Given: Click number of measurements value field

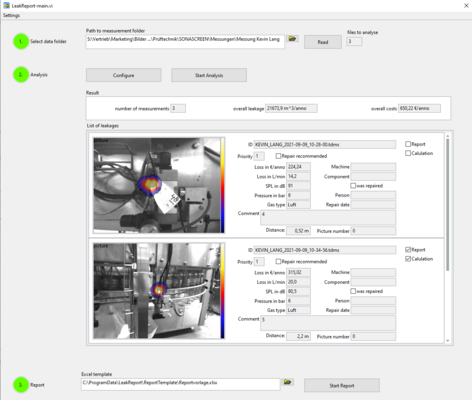Looking at the screenshot, I should tap(178, 108).
